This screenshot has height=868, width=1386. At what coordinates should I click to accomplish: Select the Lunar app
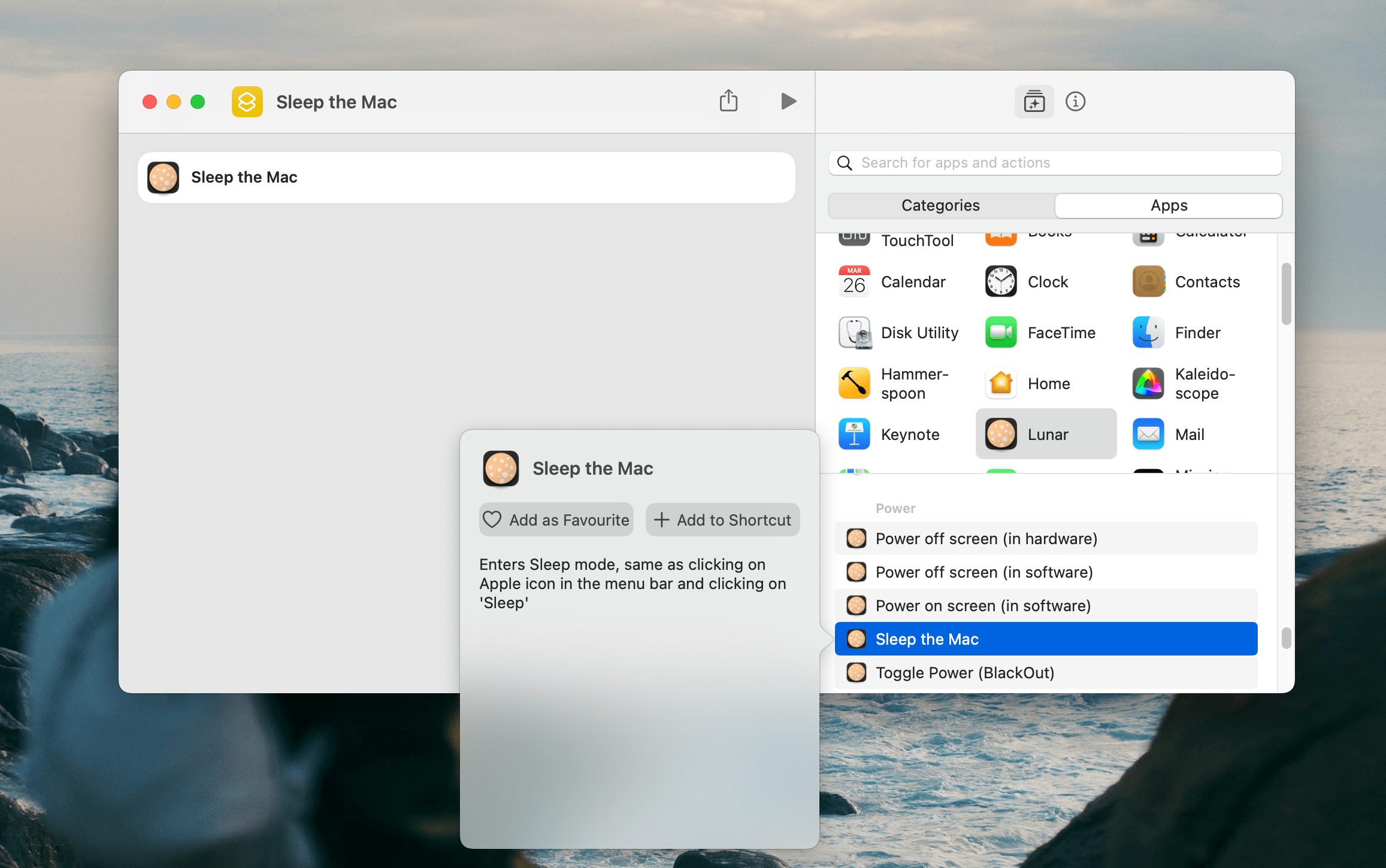1046,435
